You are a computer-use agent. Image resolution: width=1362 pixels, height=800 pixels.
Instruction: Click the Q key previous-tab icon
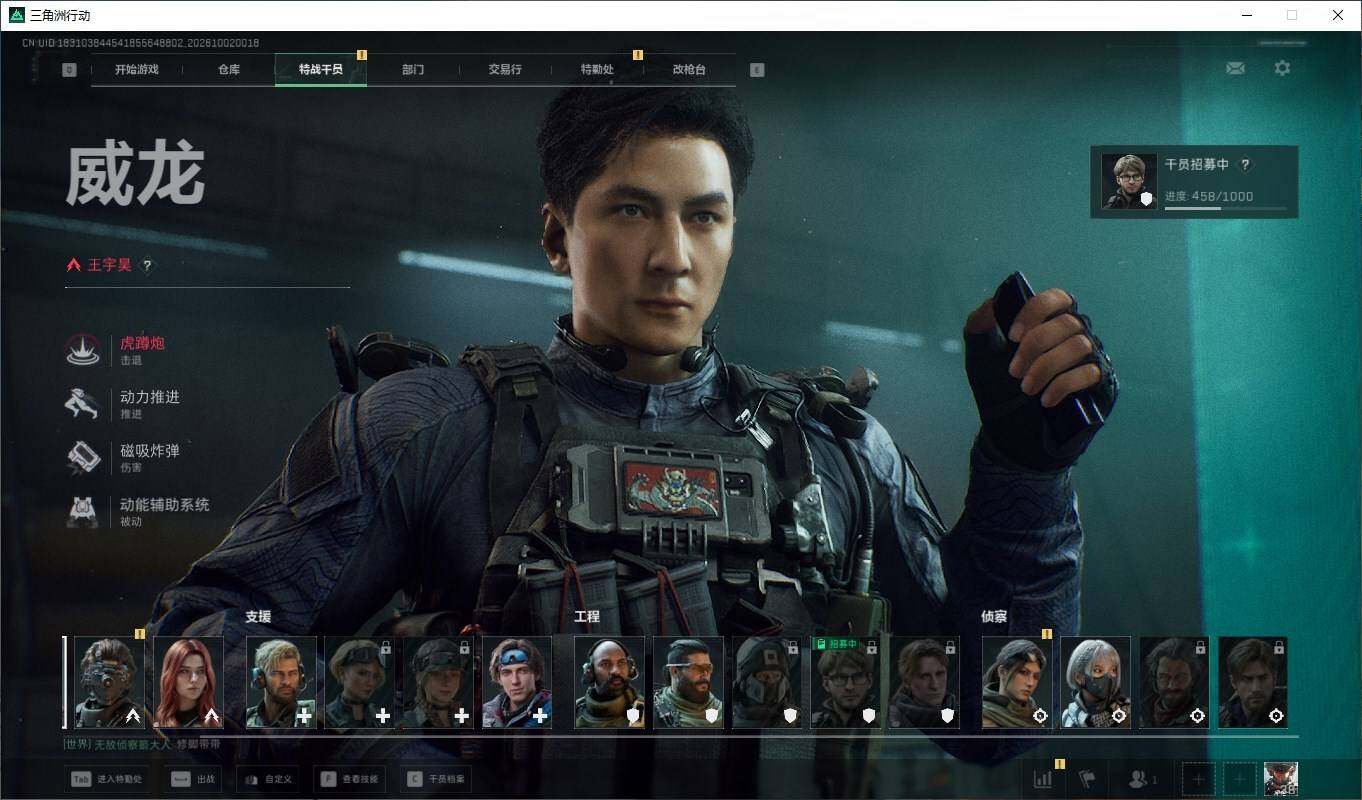point(69,70)
